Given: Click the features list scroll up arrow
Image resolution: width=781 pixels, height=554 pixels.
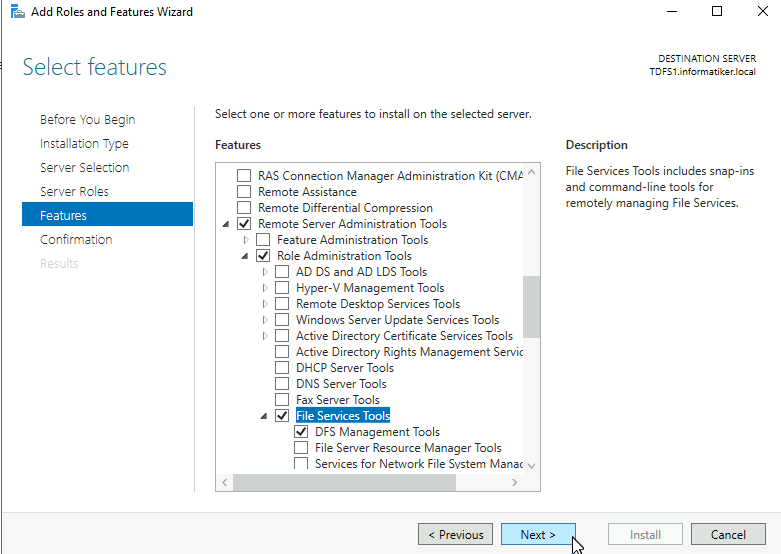Looking at the screenshot, I should (x=531, y=172).
